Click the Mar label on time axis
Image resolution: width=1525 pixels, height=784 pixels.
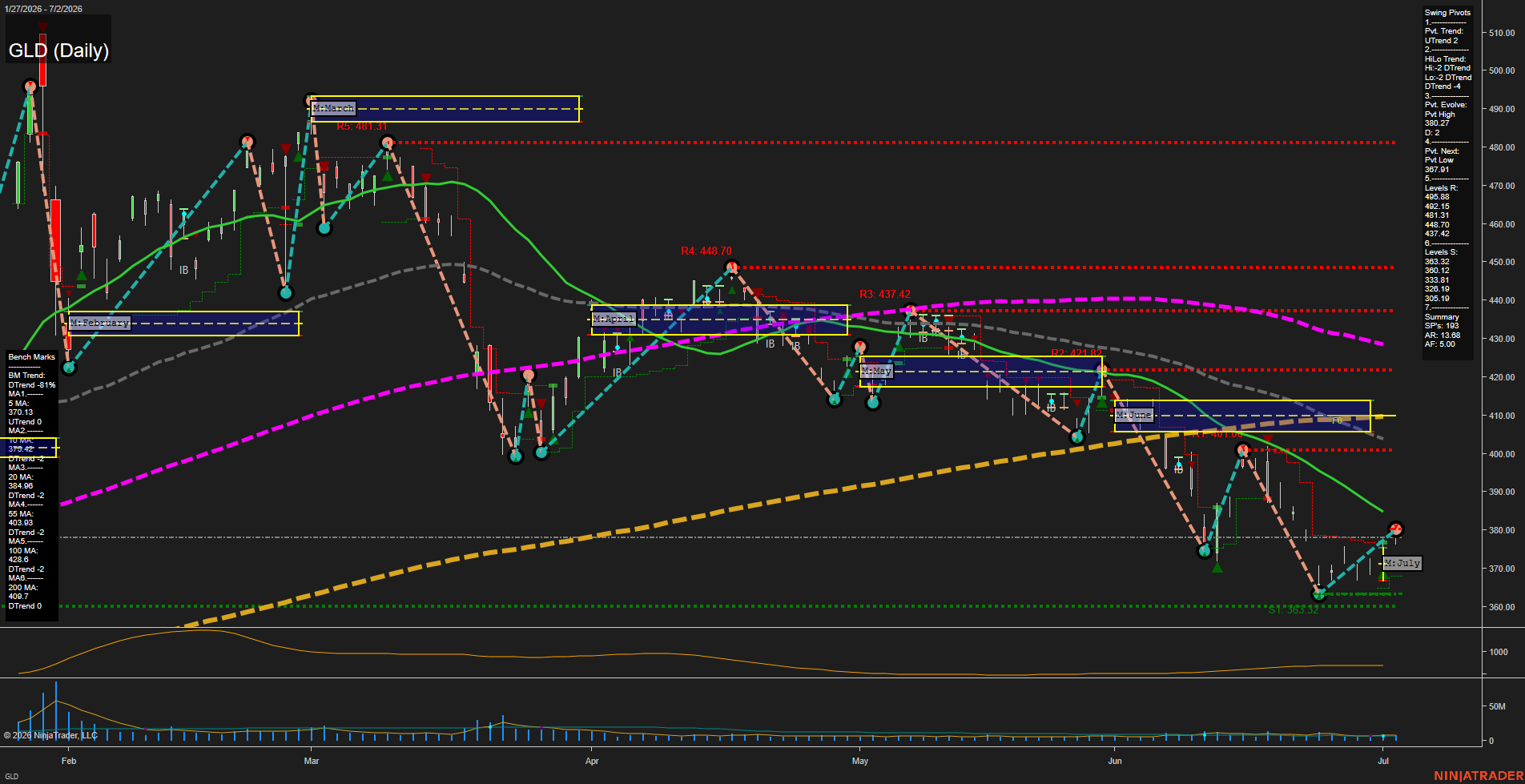312,761
